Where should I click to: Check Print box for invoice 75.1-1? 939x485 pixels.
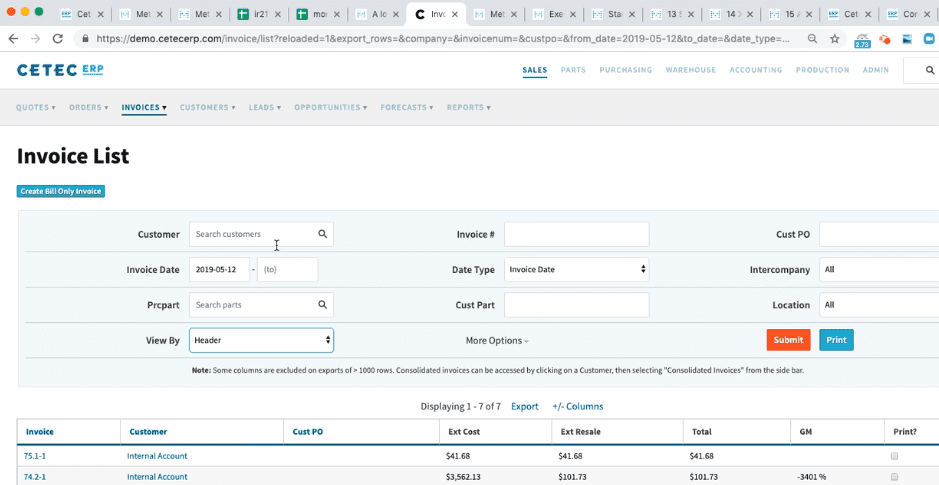(894, 456)
